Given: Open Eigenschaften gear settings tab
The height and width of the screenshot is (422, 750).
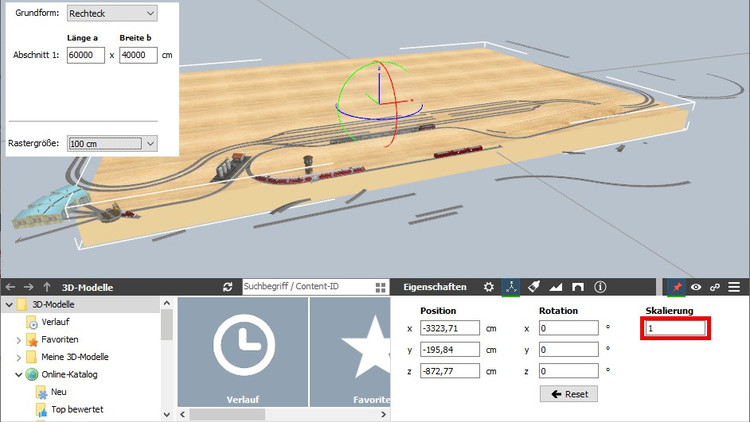Looking at the screenshot, I should click(x=488, y=287).
